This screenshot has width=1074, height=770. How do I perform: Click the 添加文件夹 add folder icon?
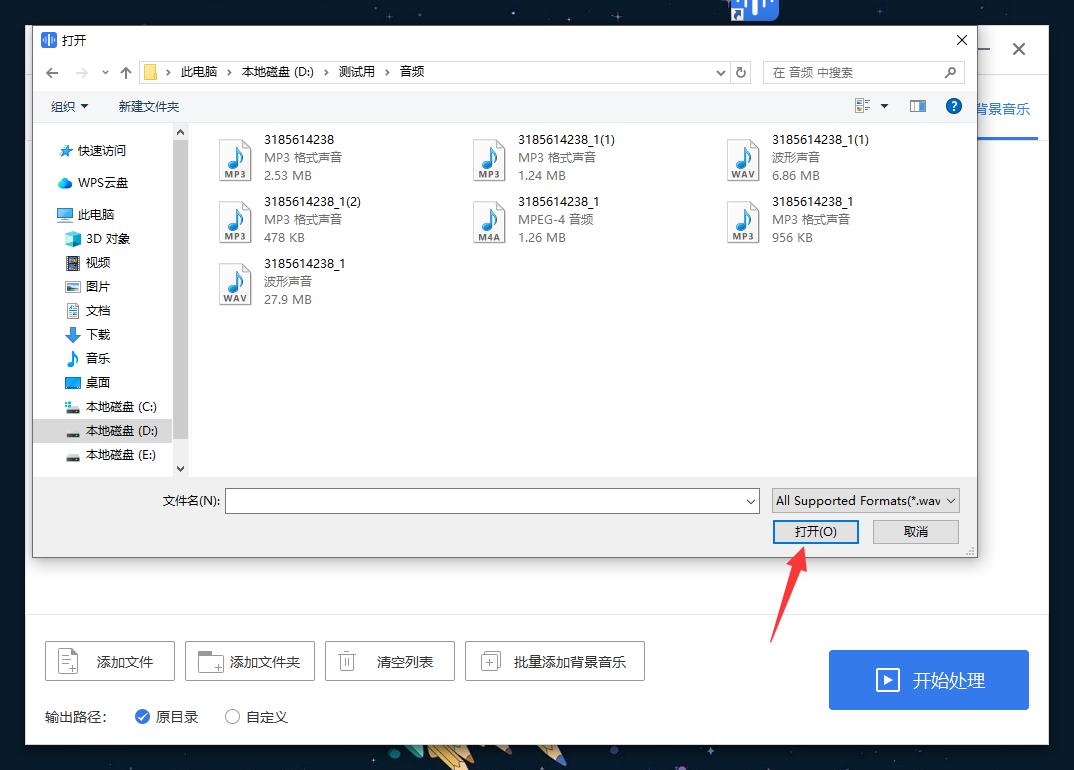(x=207, y=660)
